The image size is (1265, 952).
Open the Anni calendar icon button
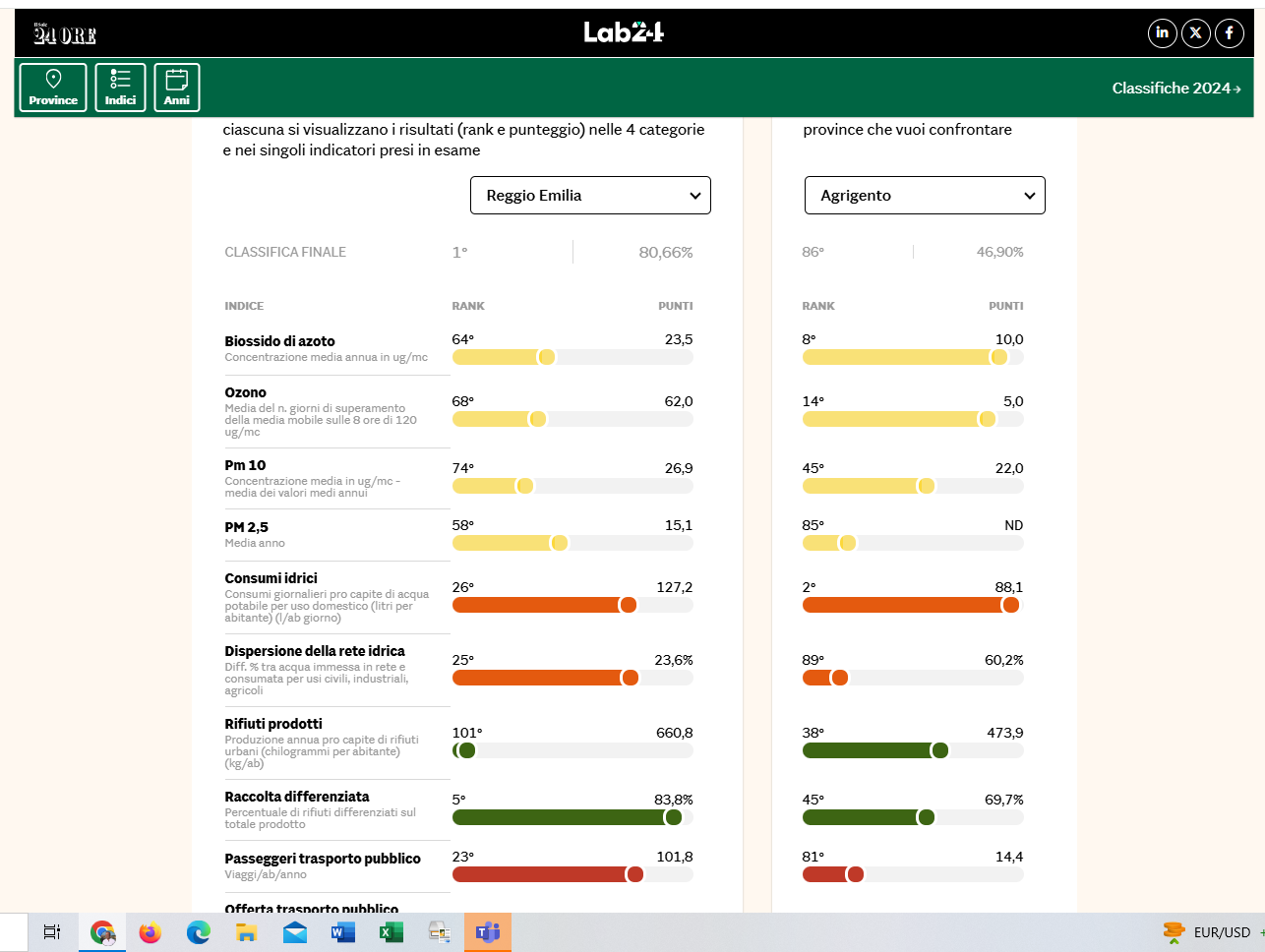pyautogui.click(x=177, y=88)
